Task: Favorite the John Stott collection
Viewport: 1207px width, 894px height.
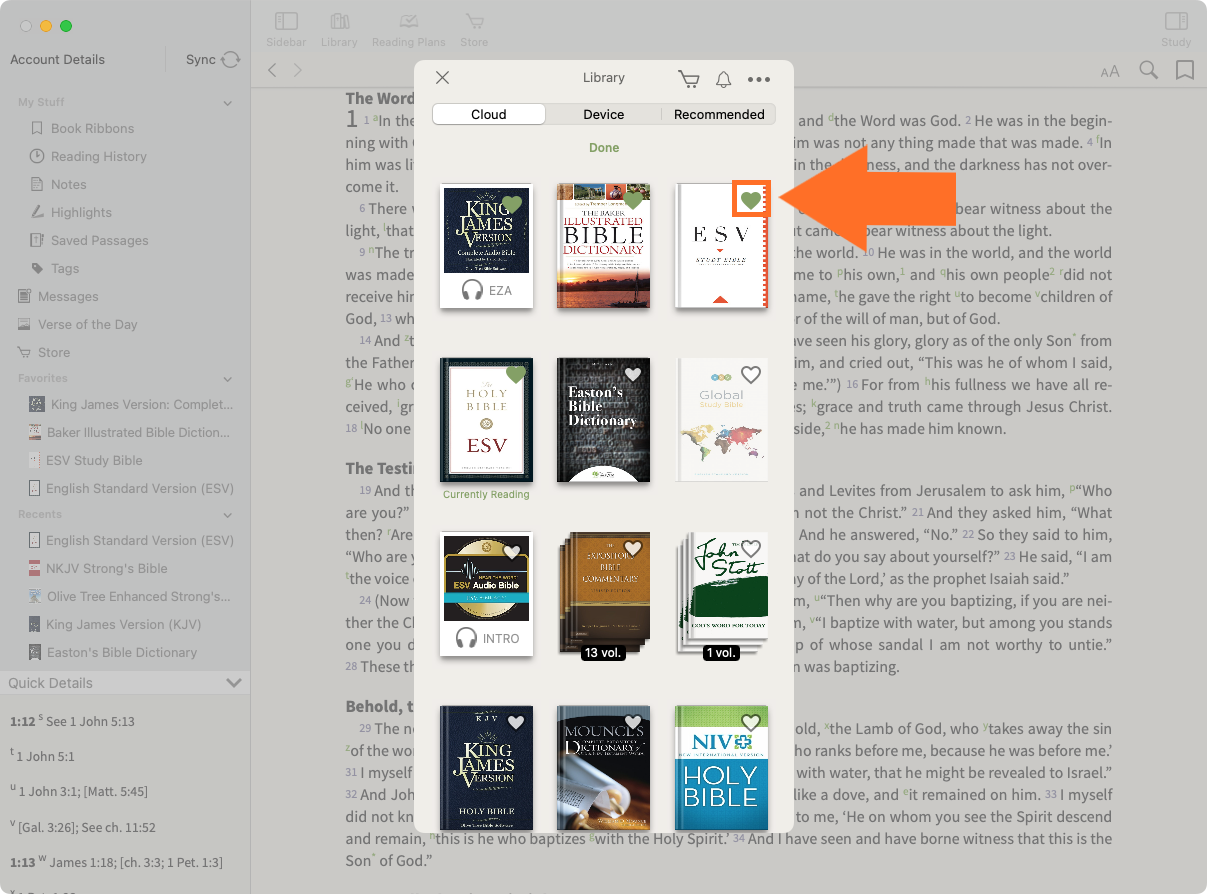Action: click(x=751, y=548)
